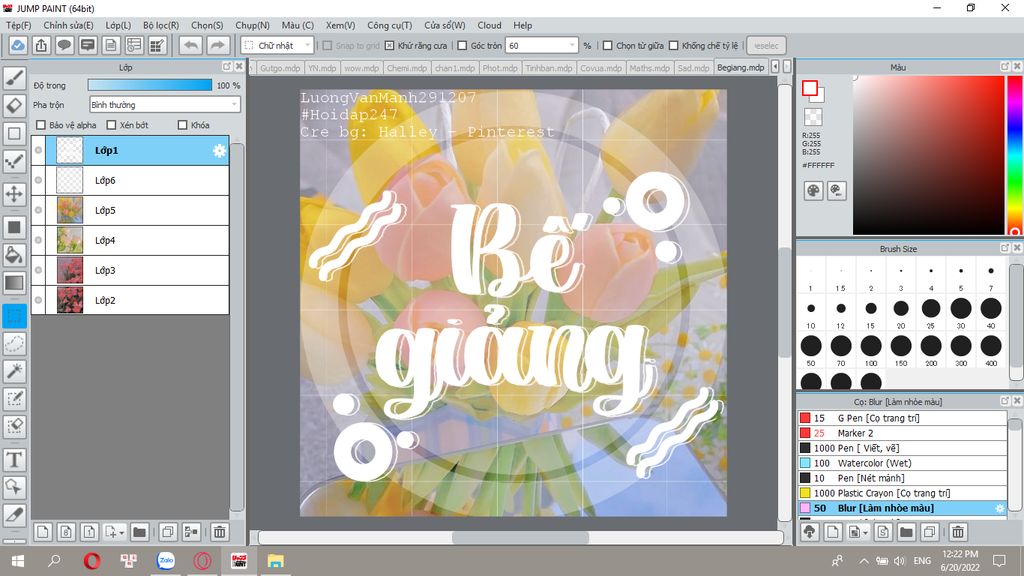1024x576 pixels.
Task: Switch to the Chemi.mdp tab
Action: tap(406, 67)
